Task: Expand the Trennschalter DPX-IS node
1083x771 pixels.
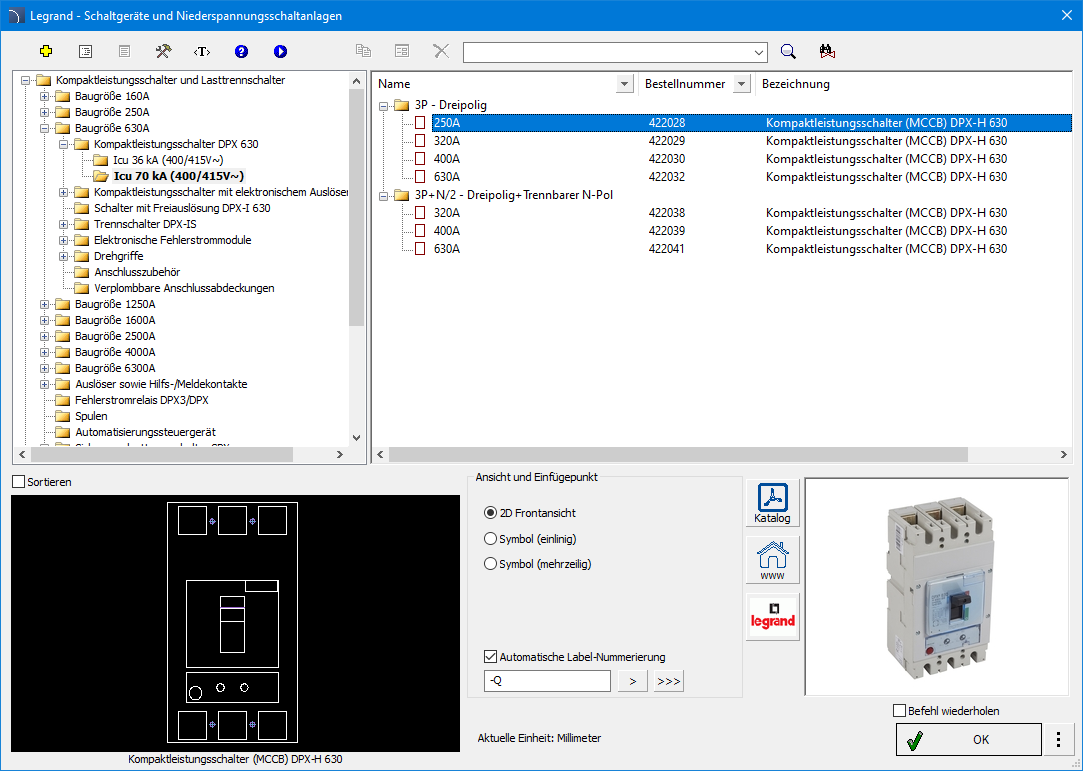Action: click(x=64, y=225)
